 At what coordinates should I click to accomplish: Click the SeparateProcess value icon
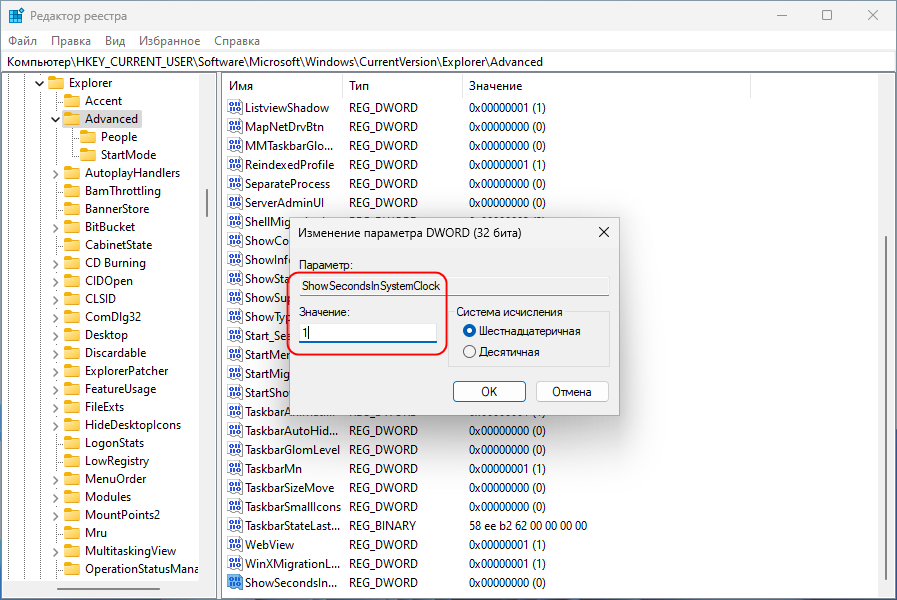click(x=235, y=184)
